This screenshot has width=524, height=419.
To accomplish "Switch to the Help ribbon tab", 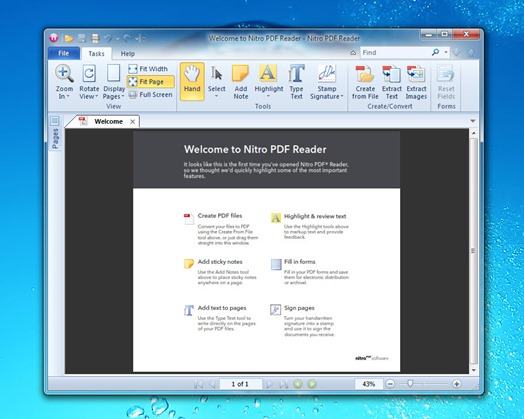I will 128,54.
